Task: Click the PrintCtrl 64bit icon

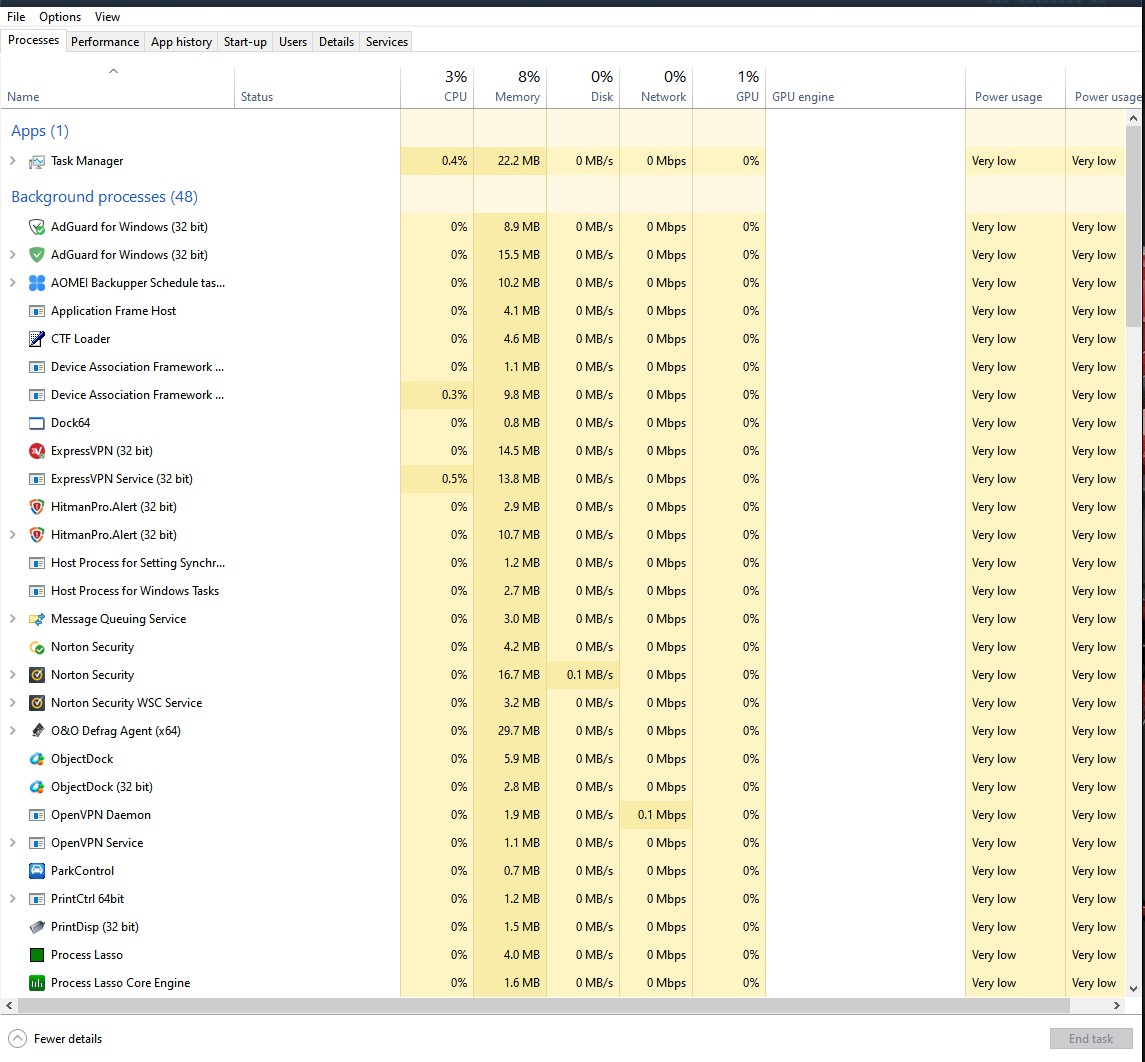Action: [x=37, y=899]
